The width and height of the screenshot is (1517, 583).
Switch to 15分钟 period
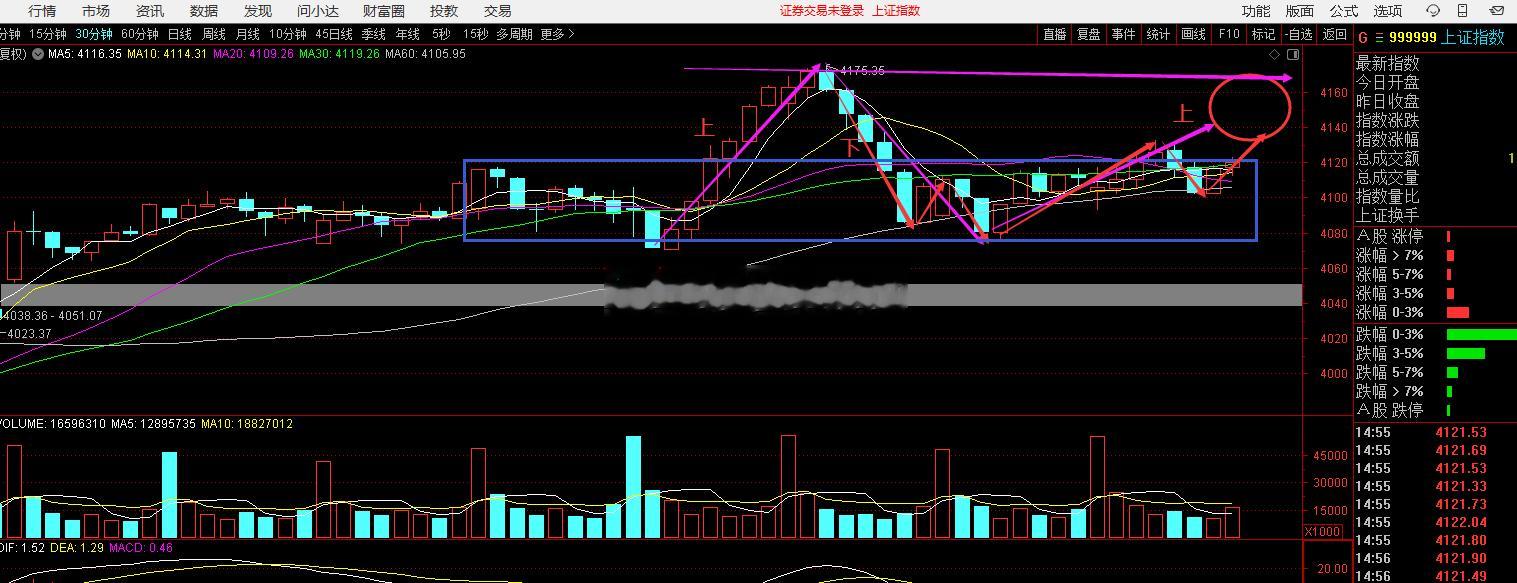[47, 34]
